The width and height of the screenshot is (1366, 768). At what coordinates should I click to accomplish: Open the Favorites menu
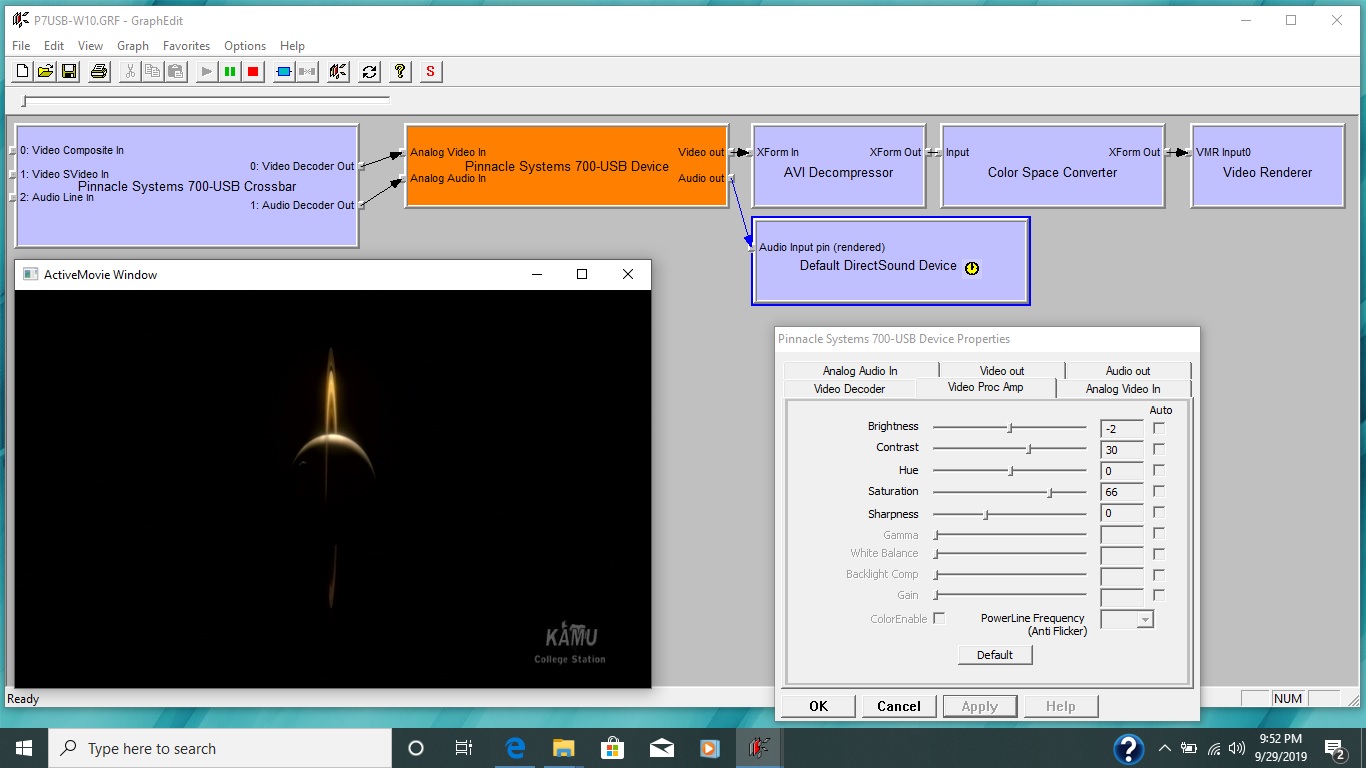(x=186, y=46)
